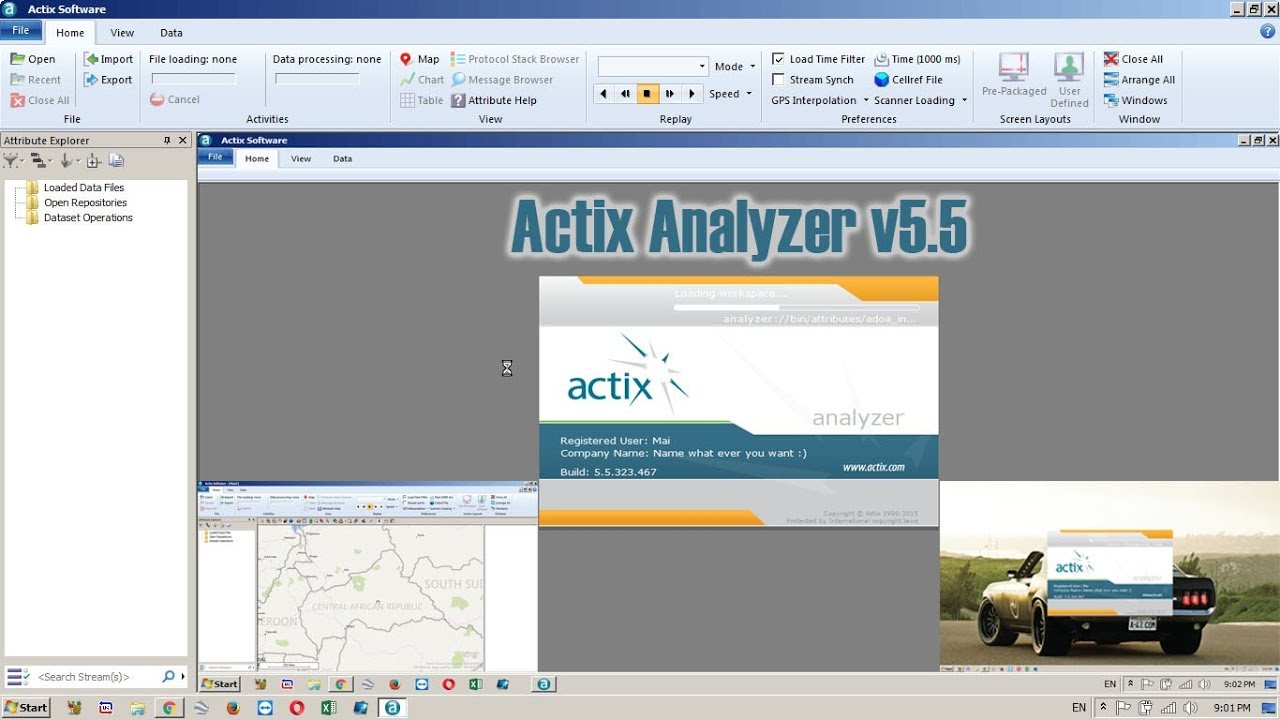Open Attribute Help
The width and height of the screenshot is (1280, 720).
point(494,100)
